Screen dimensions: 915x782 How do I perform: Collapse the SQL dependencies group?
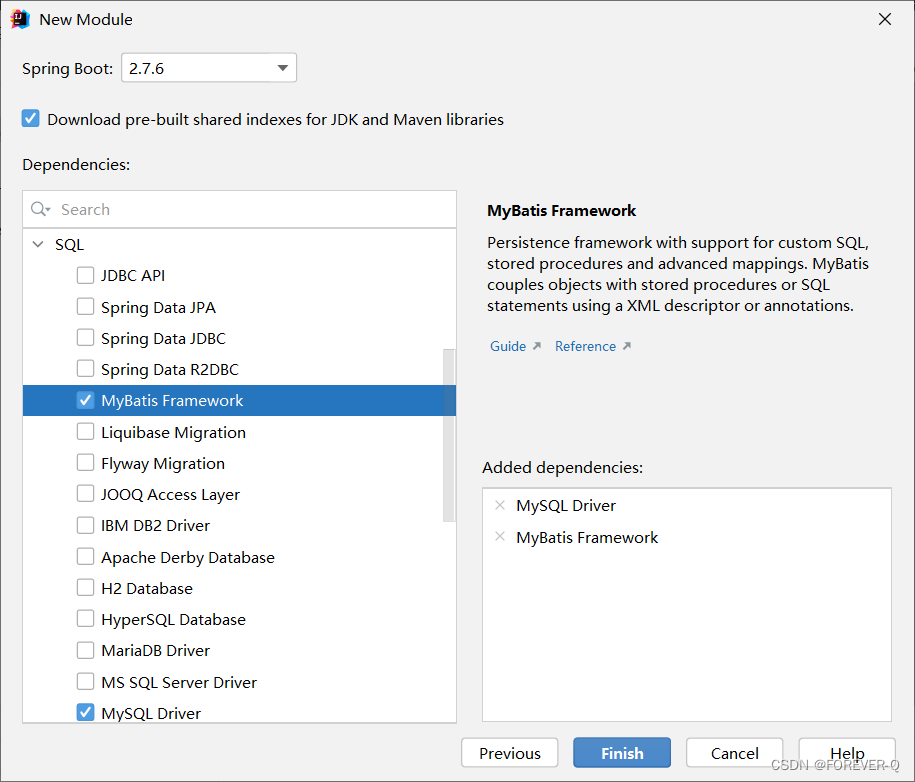(38, 244)
